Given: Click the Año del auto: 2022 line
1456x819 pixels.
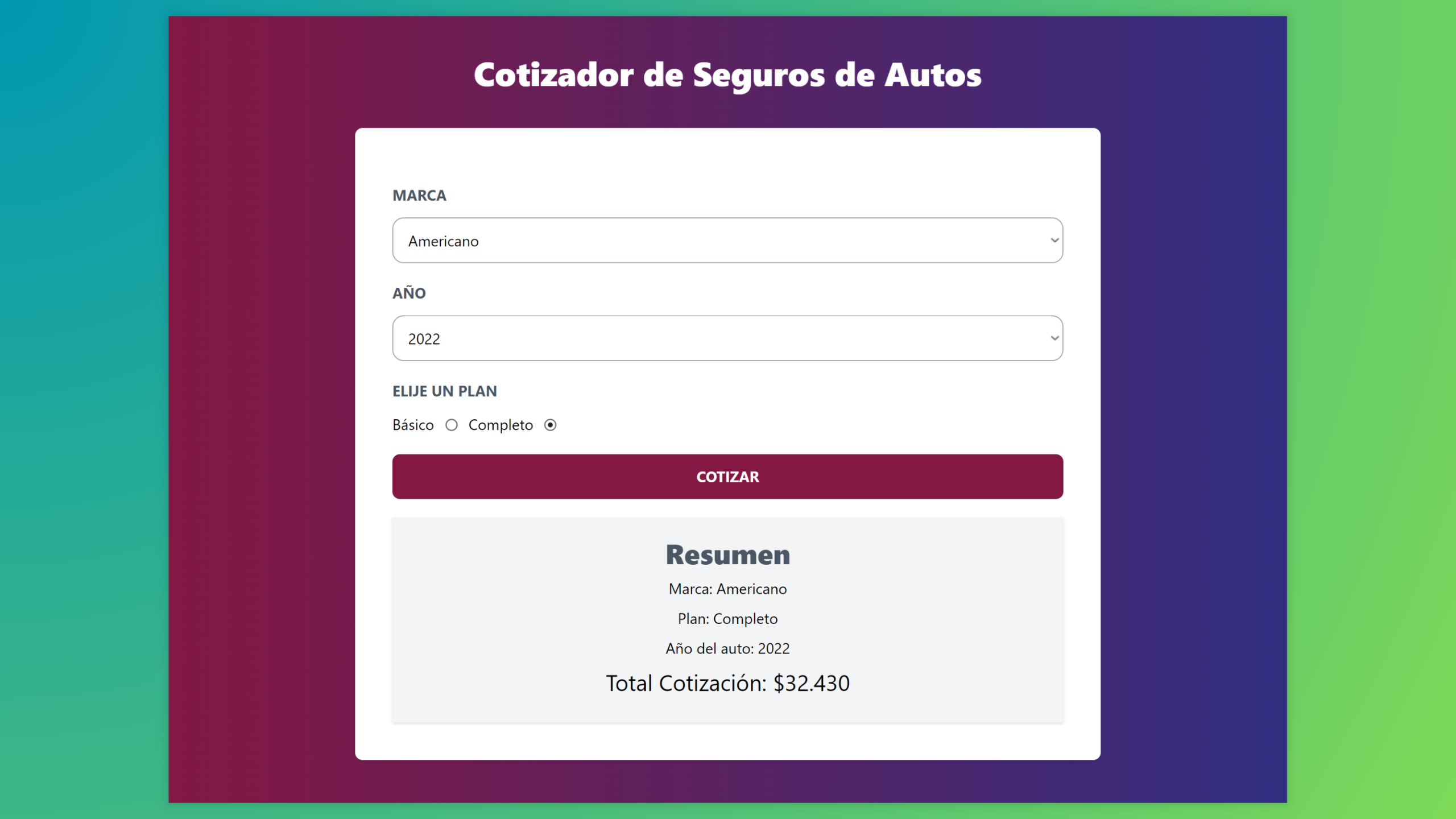Looking at the screenshot, I should click(727, 648).
